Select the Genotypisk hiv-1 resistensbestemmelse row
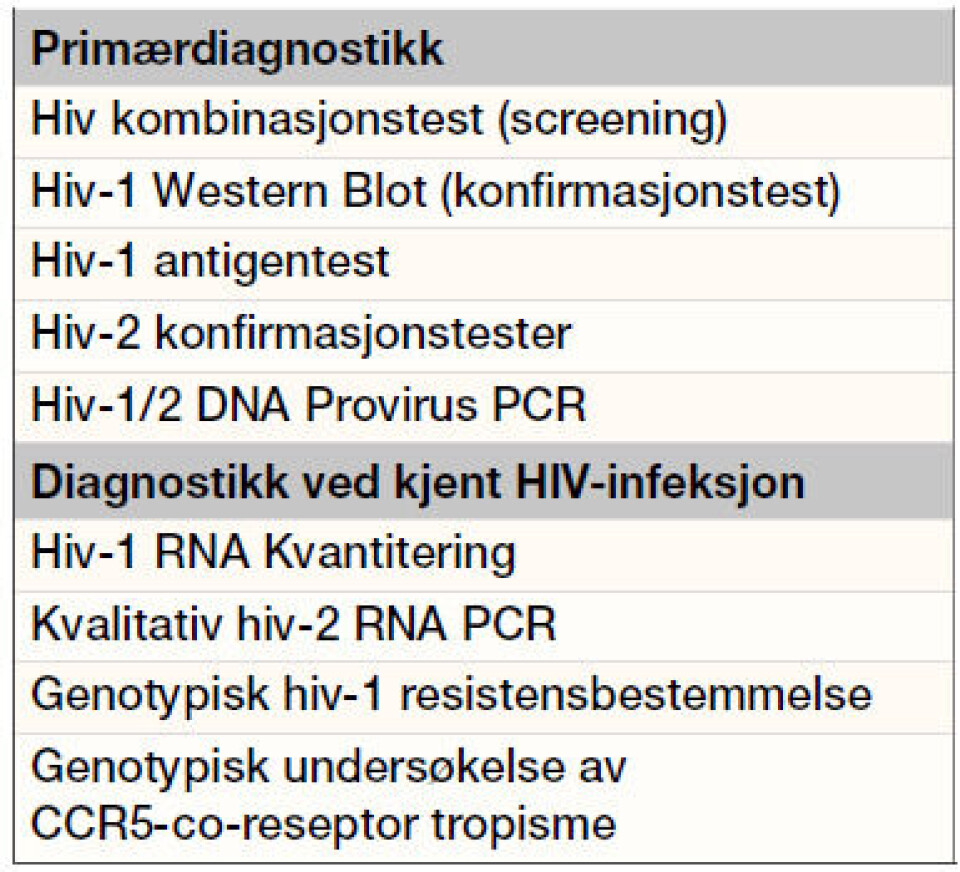 pyautogui.click(x=450, y=695)
